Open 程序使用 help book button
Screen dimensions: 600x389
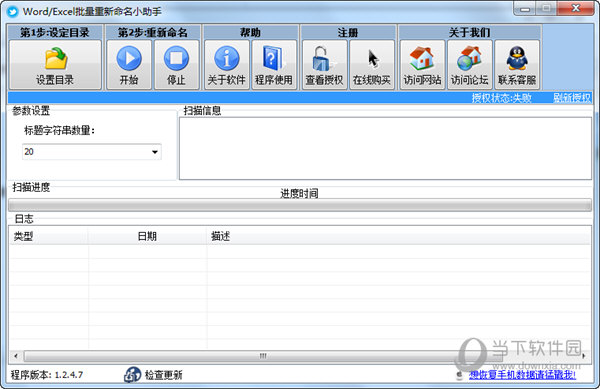pyautogui.click(x=274, y=65)
